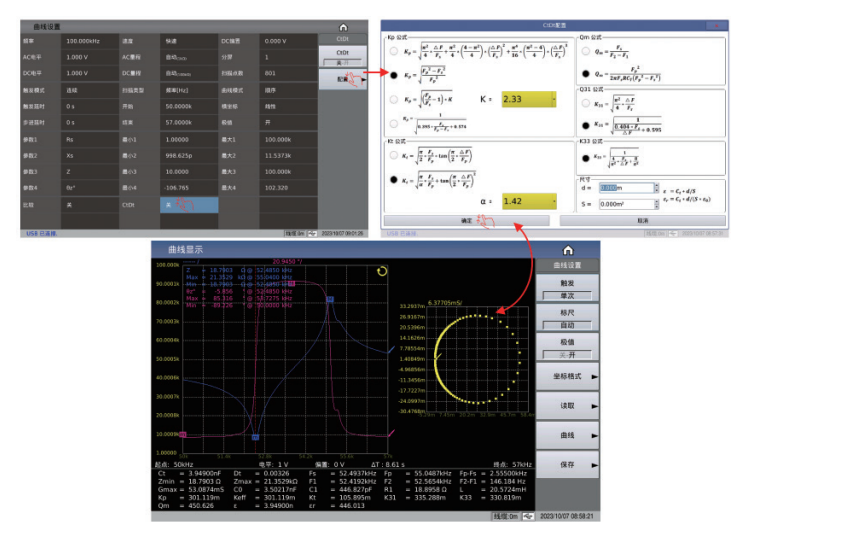Click the 取消 button in CtDt dialog
The image size is (854, 544).
coord(643,219)
